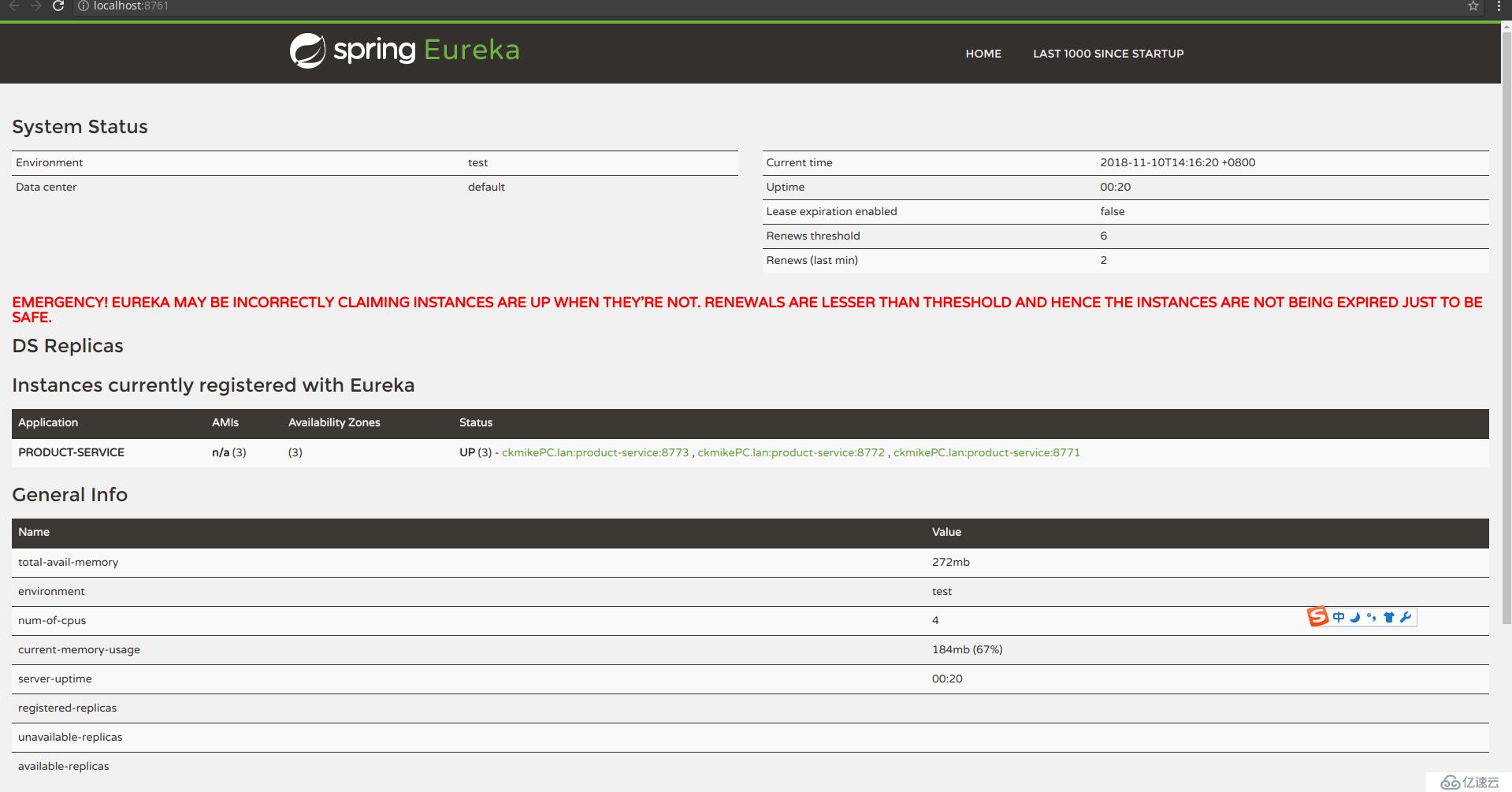The width and height of the screenshot is (1512, 792).
Task: Open LAST 1000 SINCE STARTUP nav item
Action: pyautogui.click(x=1108, y=54)
